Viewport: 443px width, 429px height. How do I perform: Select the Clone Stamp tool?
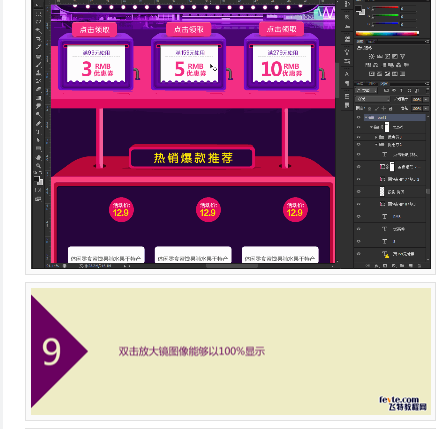[x=39, y=73]
